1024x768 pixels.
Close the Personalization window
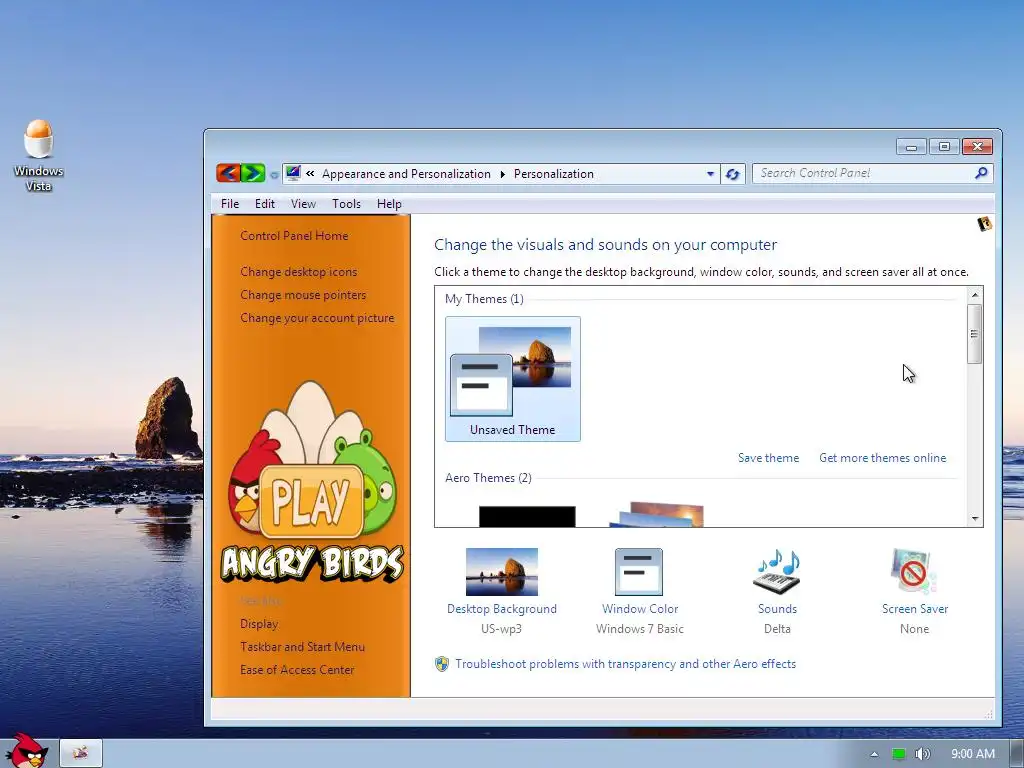tap(978, 147)
